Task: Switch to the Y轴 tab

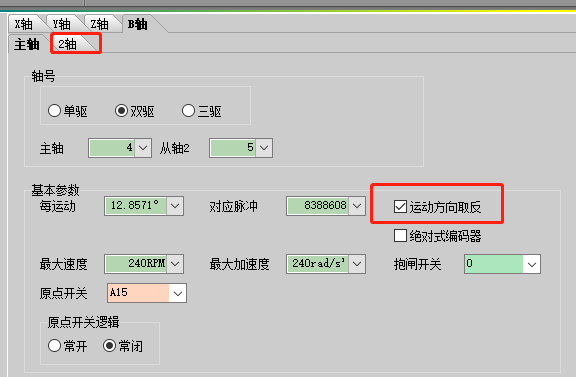Action: (62, 24)
